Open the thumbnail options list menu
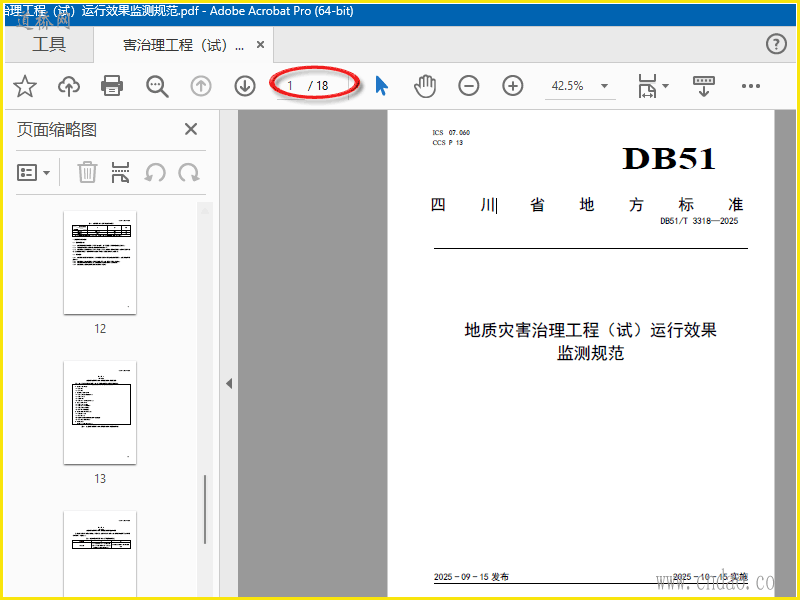 pos(33,172)
